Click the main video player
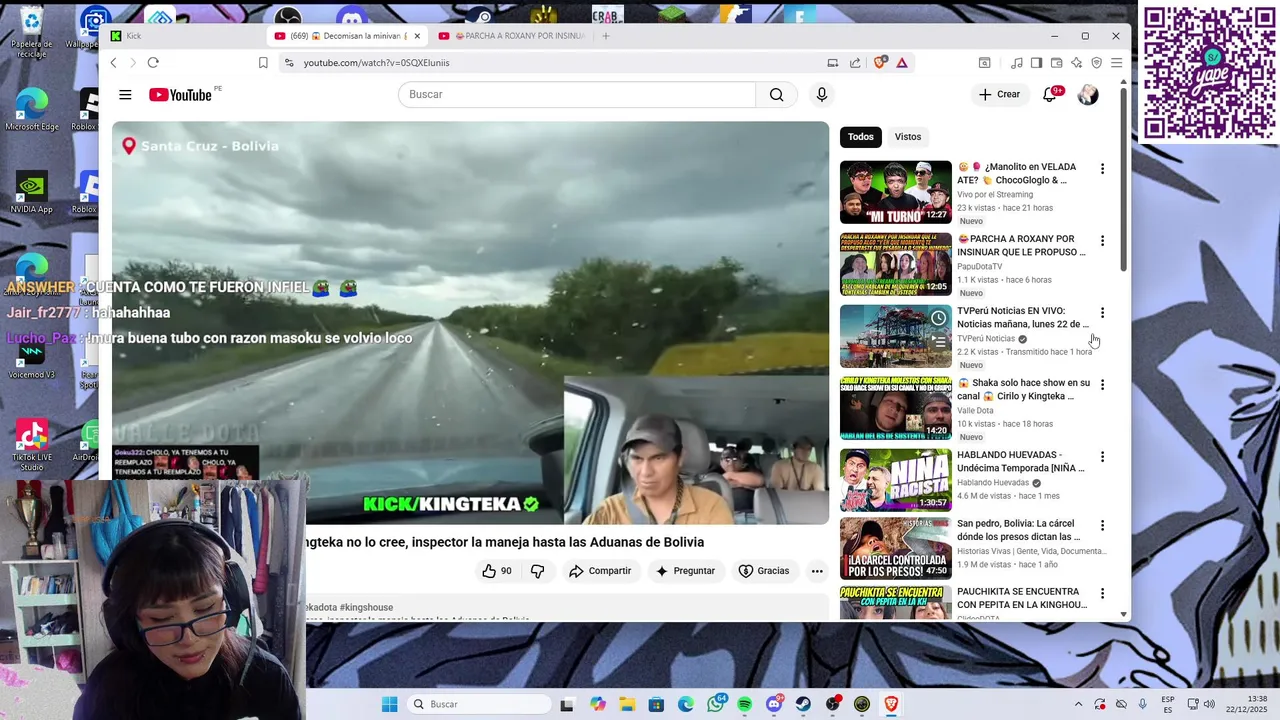1280x720 pixels. click(x=470, y=323)
